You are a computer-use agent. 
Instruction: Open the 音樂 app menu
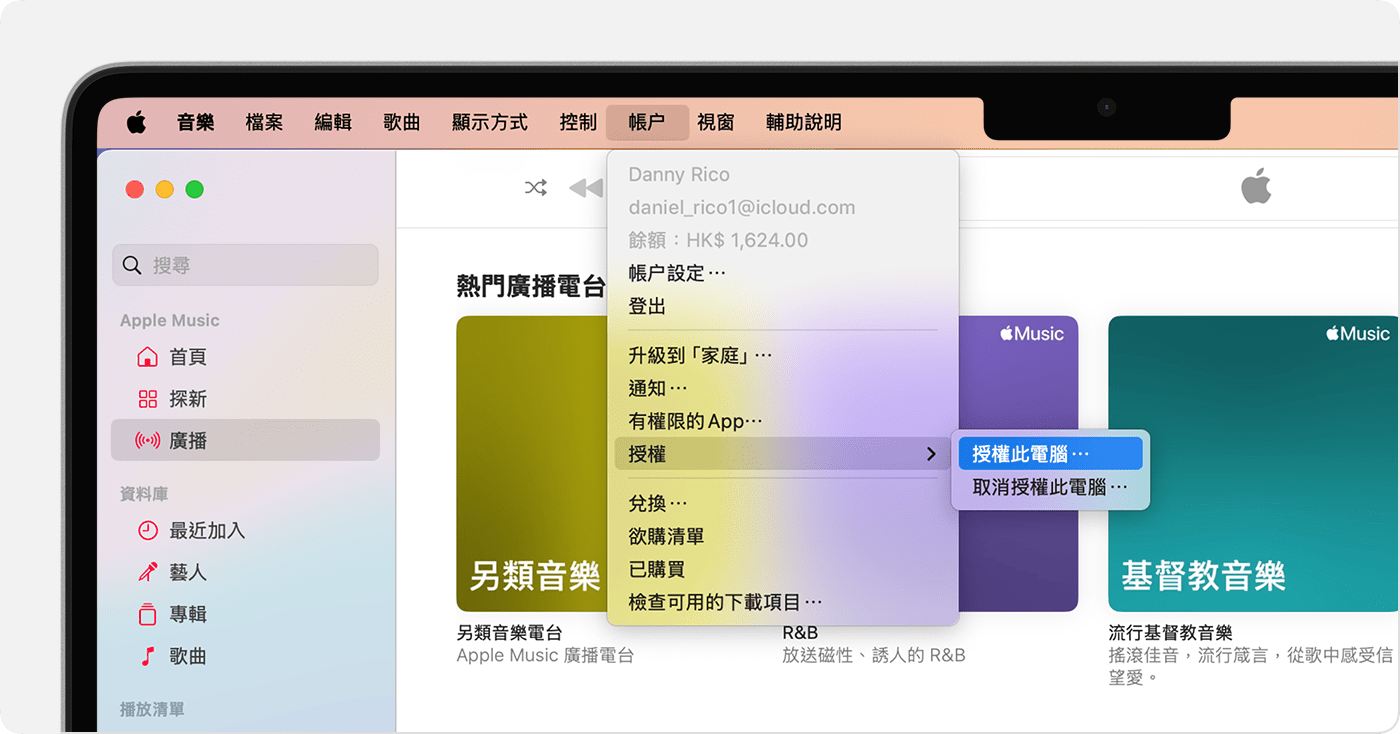pyautogui.click(x=196, y=122)
